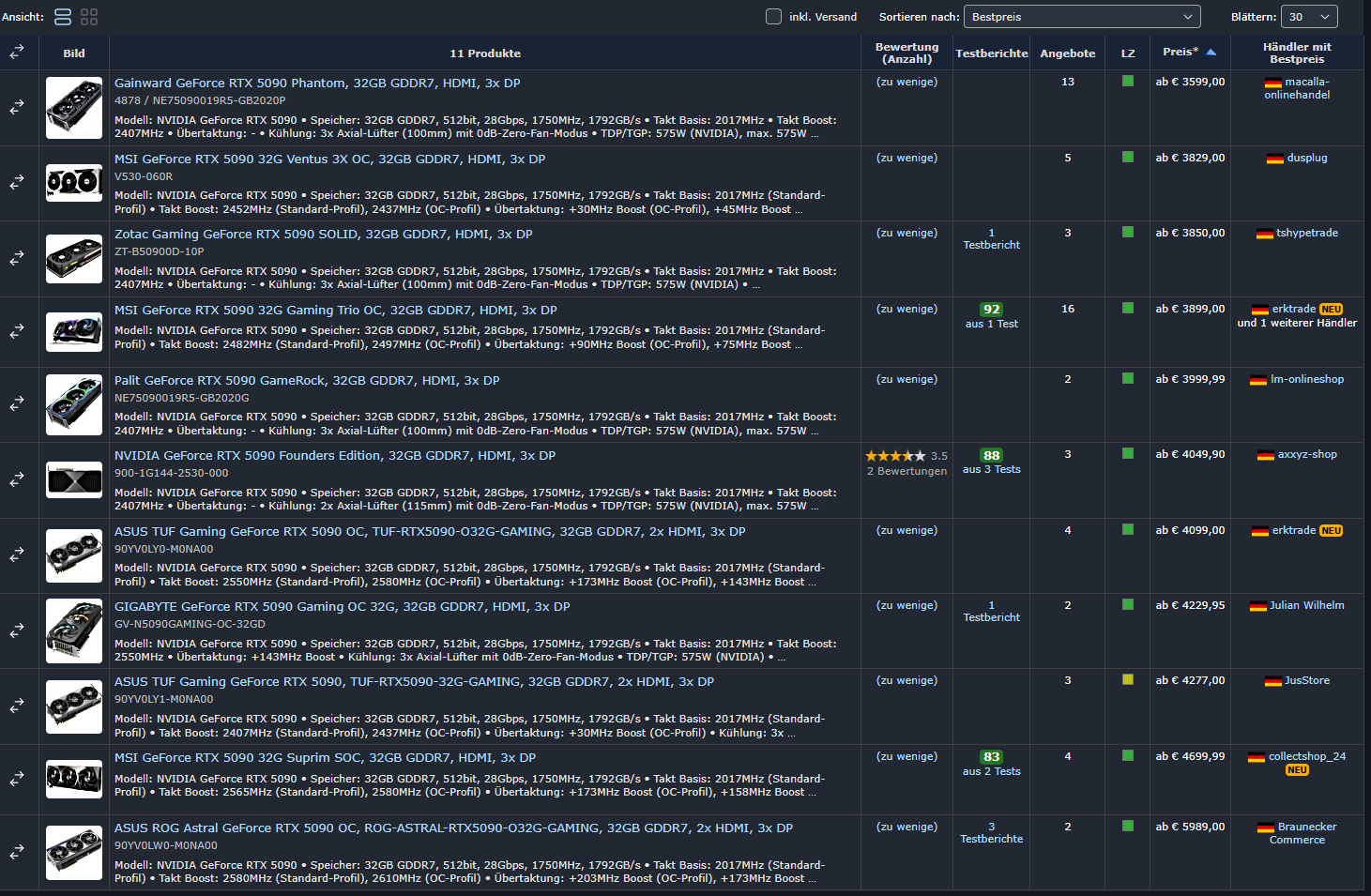Add Gainward RTX 5090 Phantom to comparison
This screenshot has width=1371, height=896.
(17, 108)
